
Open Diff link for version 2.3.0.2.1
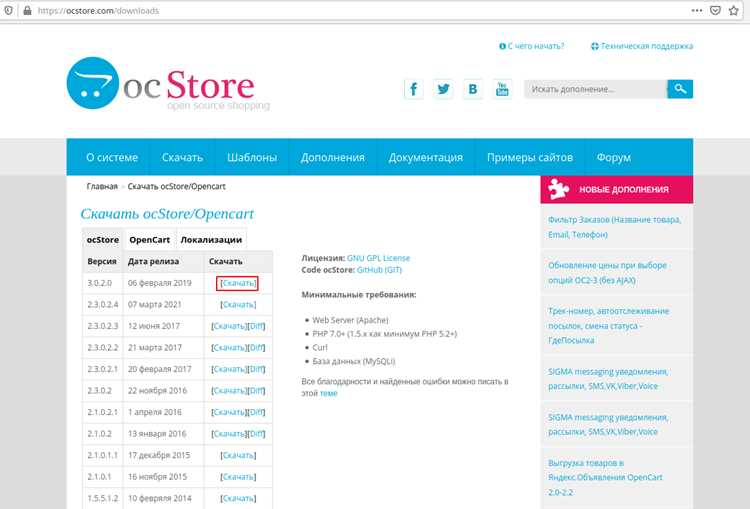coord(256,369)
